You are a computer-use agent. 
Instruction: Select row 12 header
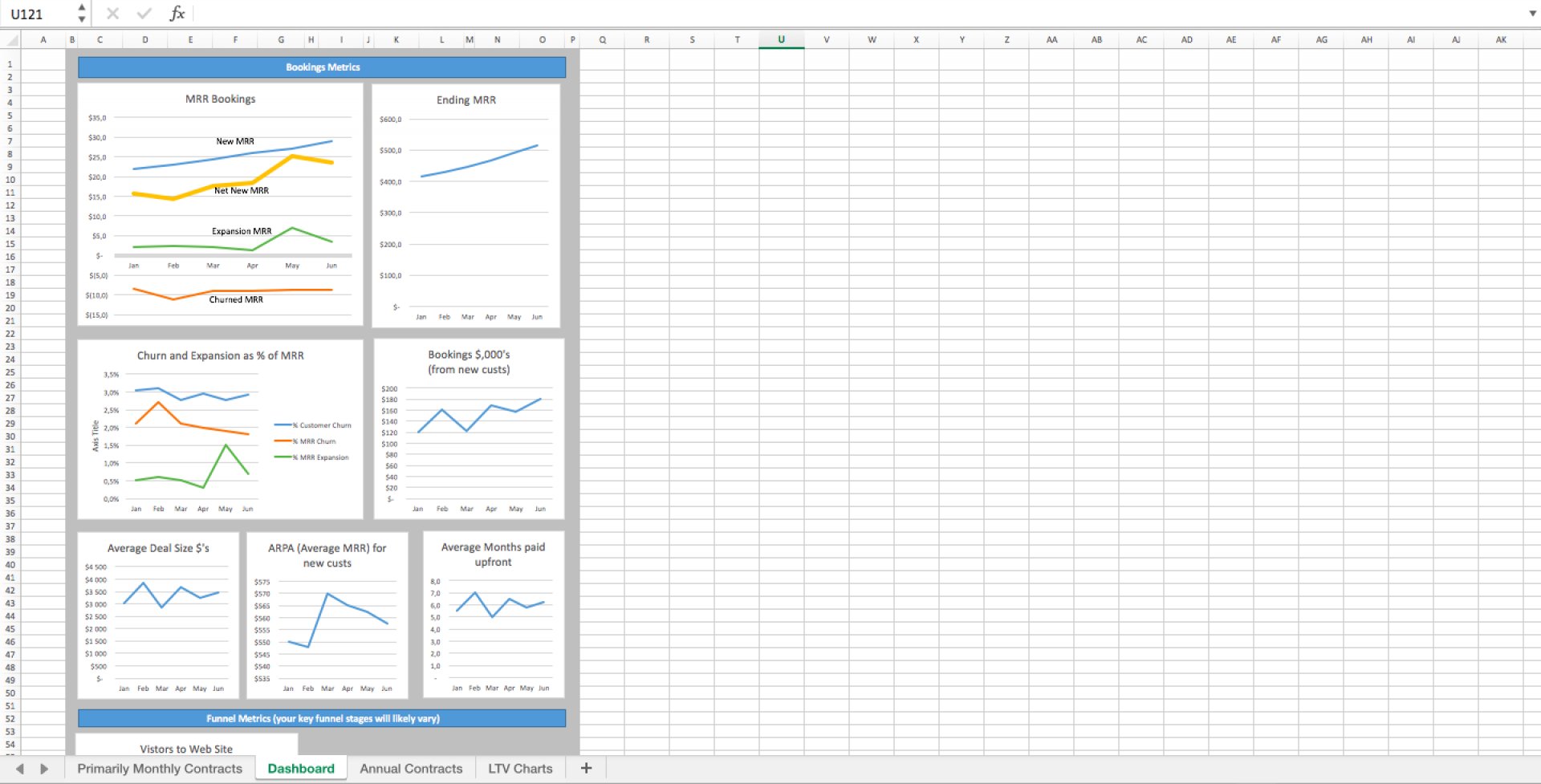(x=10, y=205)
